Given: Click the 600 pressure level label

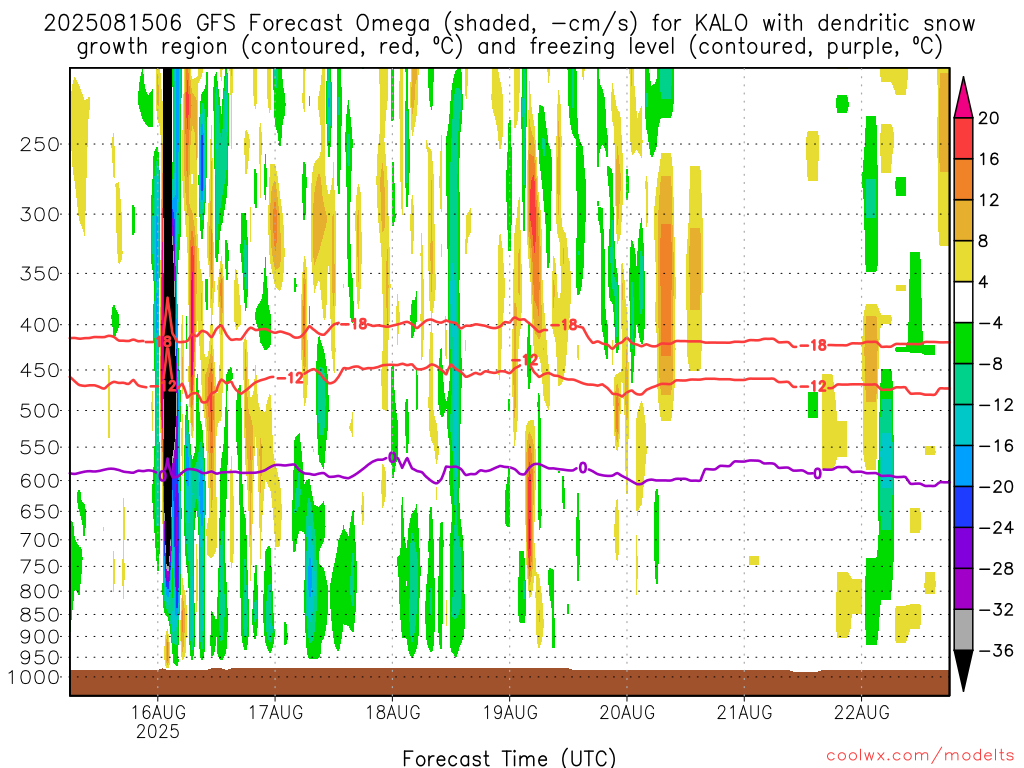Looking at the screenshot, I should (40, 481).
